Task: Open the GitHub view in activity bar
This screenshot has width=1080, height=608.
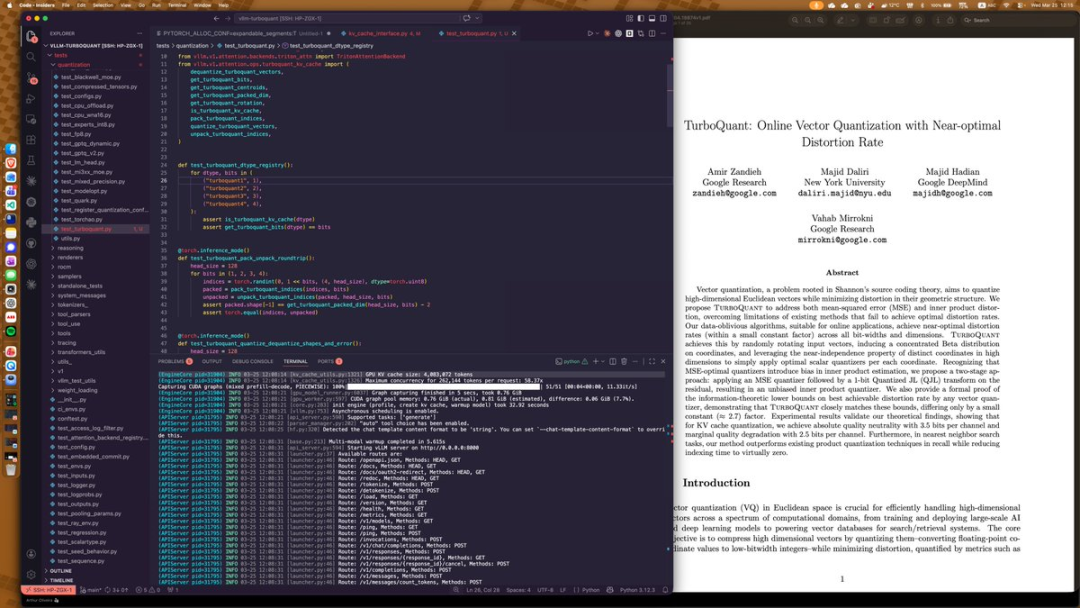Action: 31,243
